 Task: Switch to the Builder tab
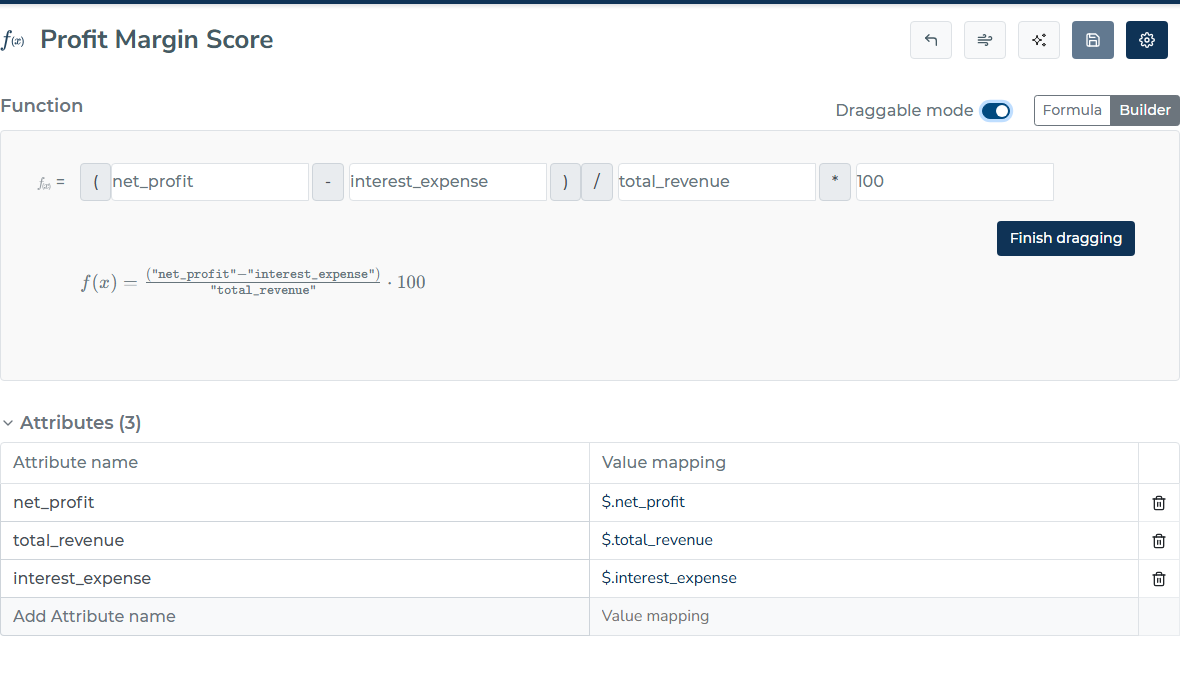[1145, 110]
